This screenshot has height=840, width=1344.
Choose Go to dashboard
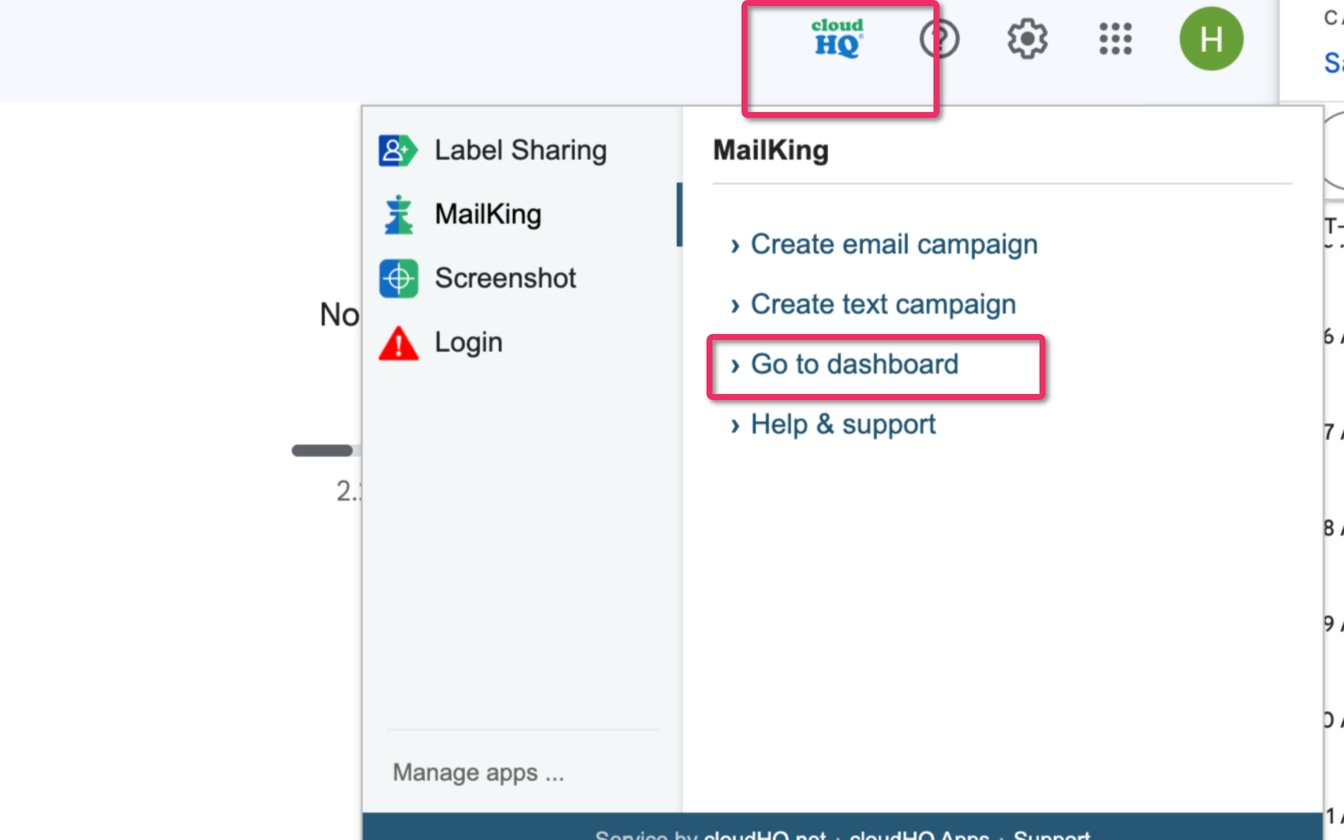854,364
